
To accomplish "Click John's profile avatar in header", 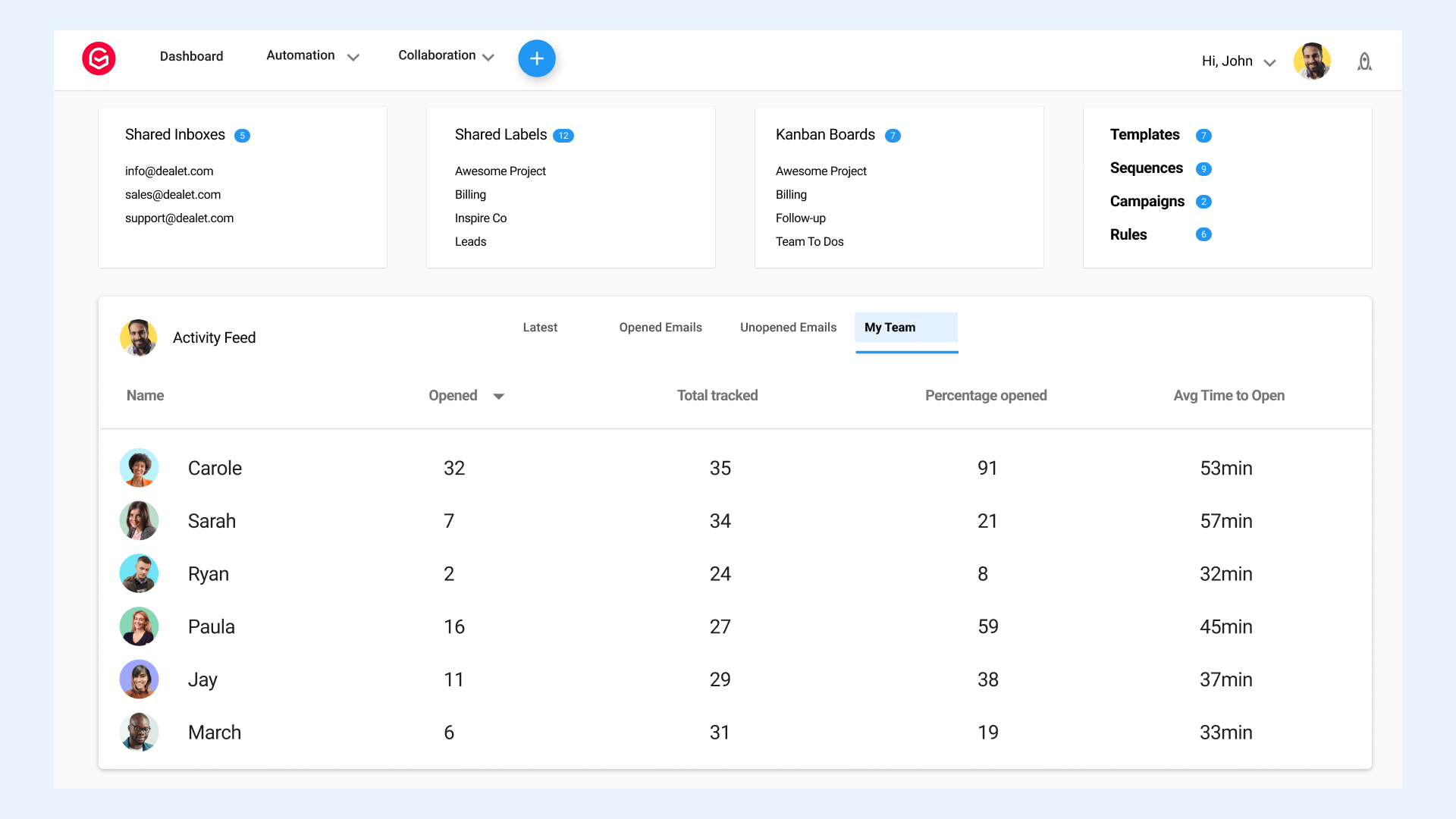I will point(1312,61).
